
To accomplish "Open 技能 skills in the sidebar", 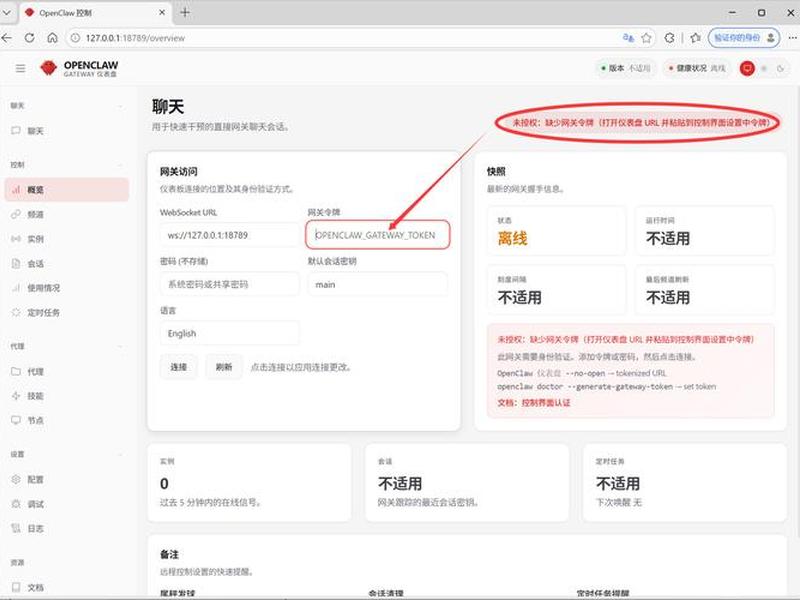I will point(66,396).
